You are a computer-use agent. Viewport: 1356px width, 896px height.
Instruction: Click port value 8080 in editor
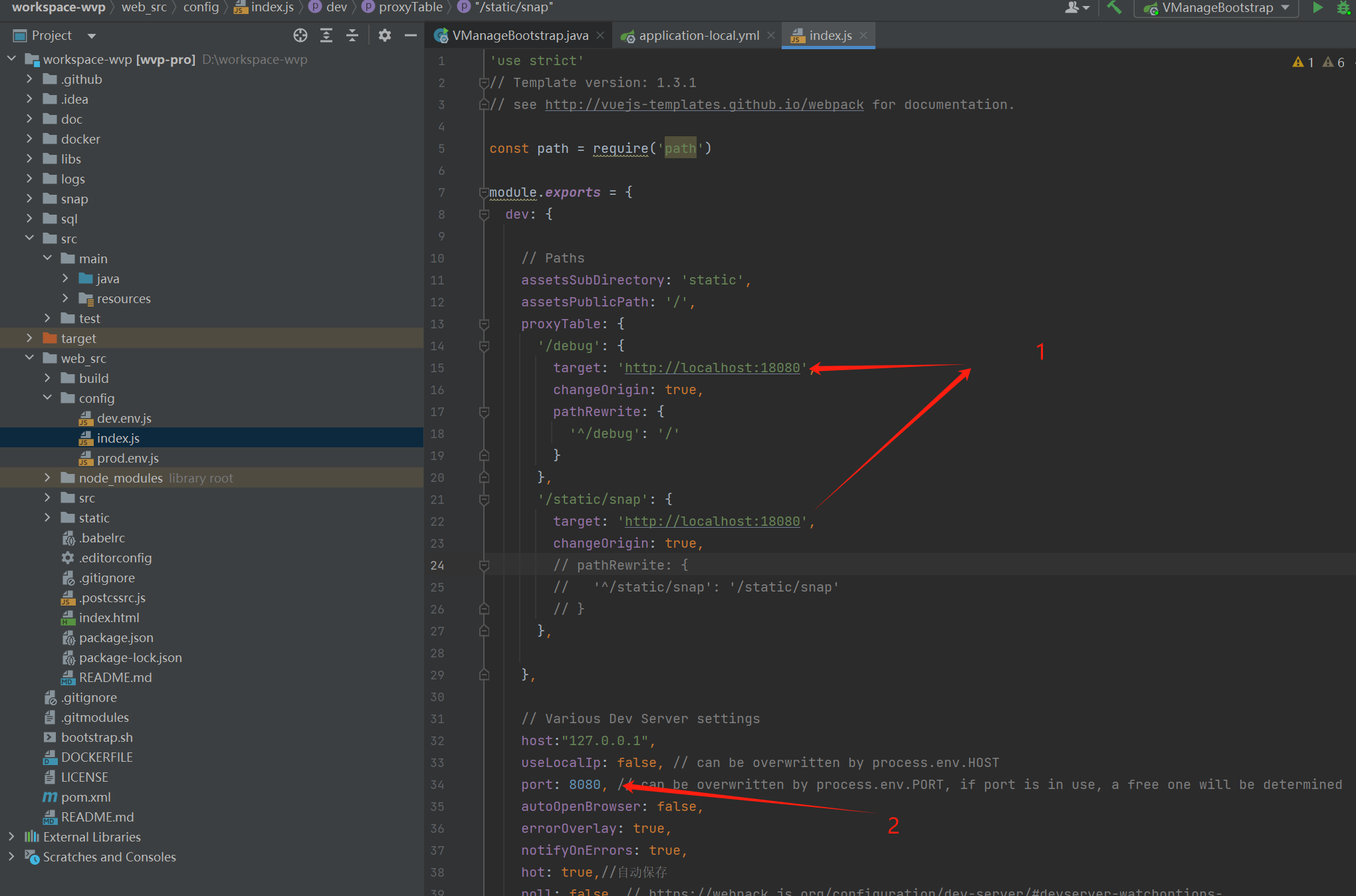pyautogui.click(x=585, y=784)
